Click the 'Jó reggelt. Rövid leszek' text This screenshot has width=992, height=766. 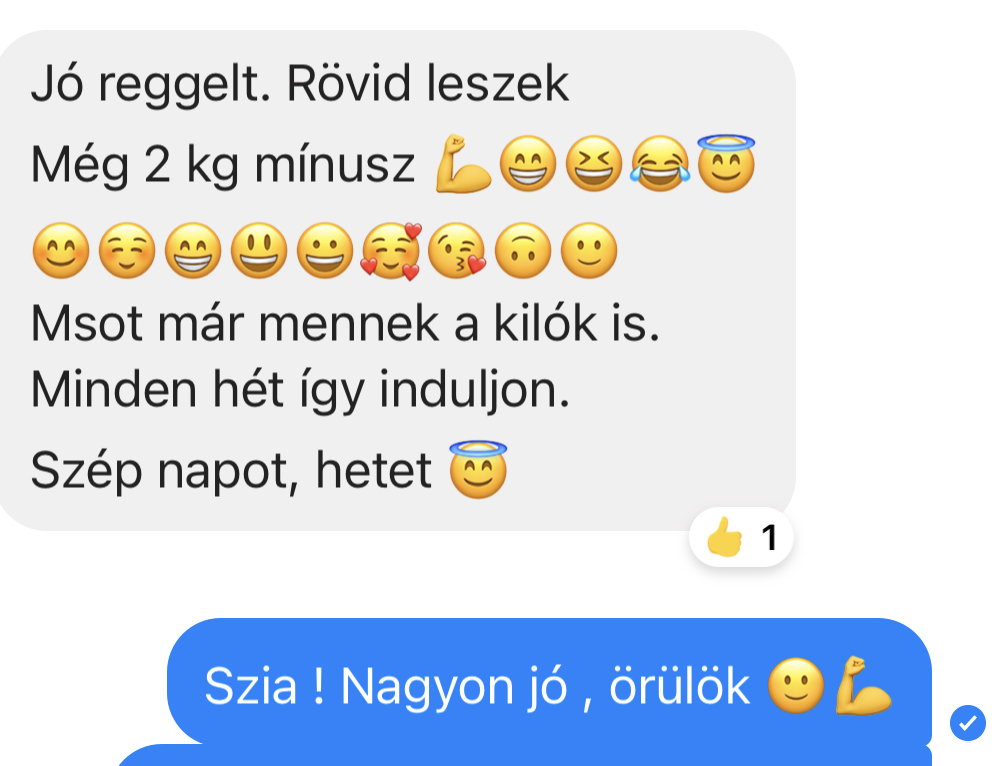coord(300,83)
